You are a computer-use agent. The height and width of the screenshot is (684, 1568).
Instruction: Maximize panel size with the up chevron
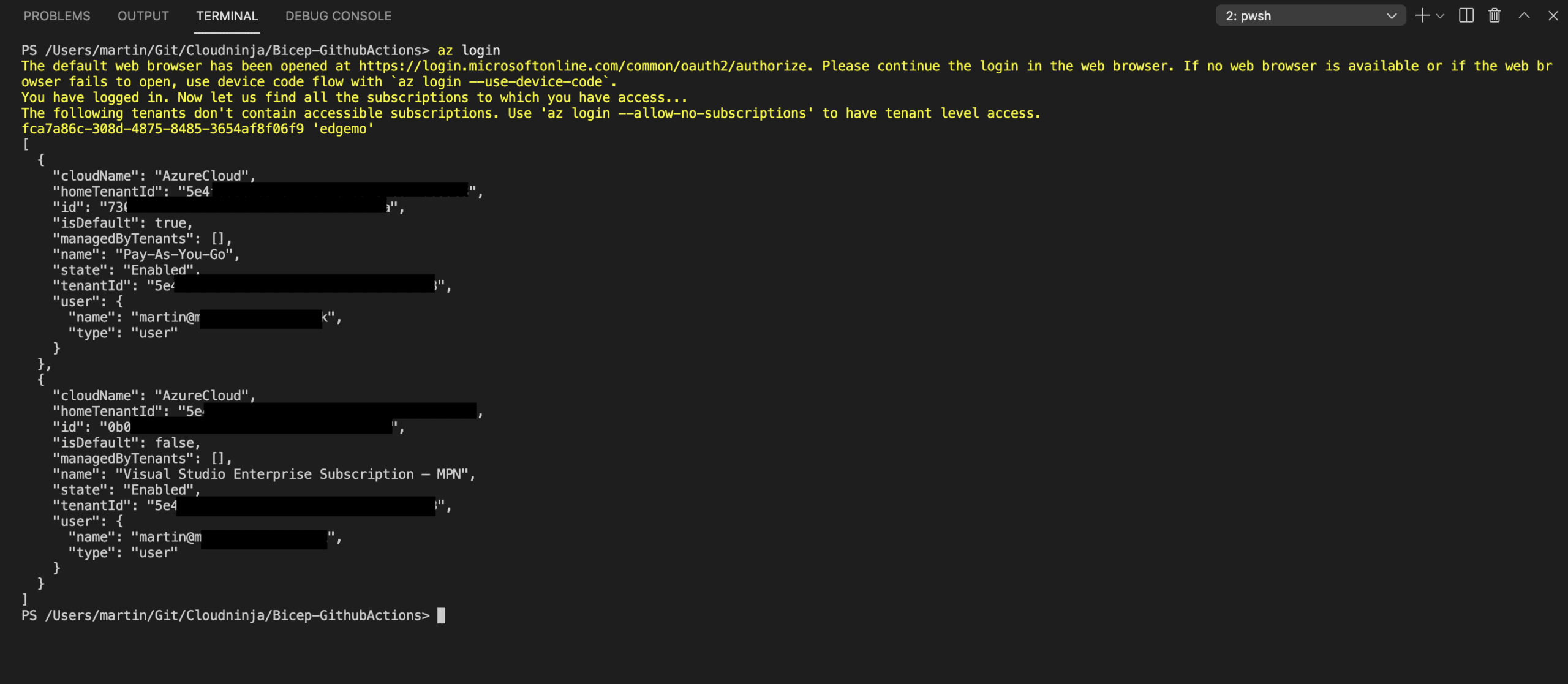pyautogui.click(x=1524, y=16)
